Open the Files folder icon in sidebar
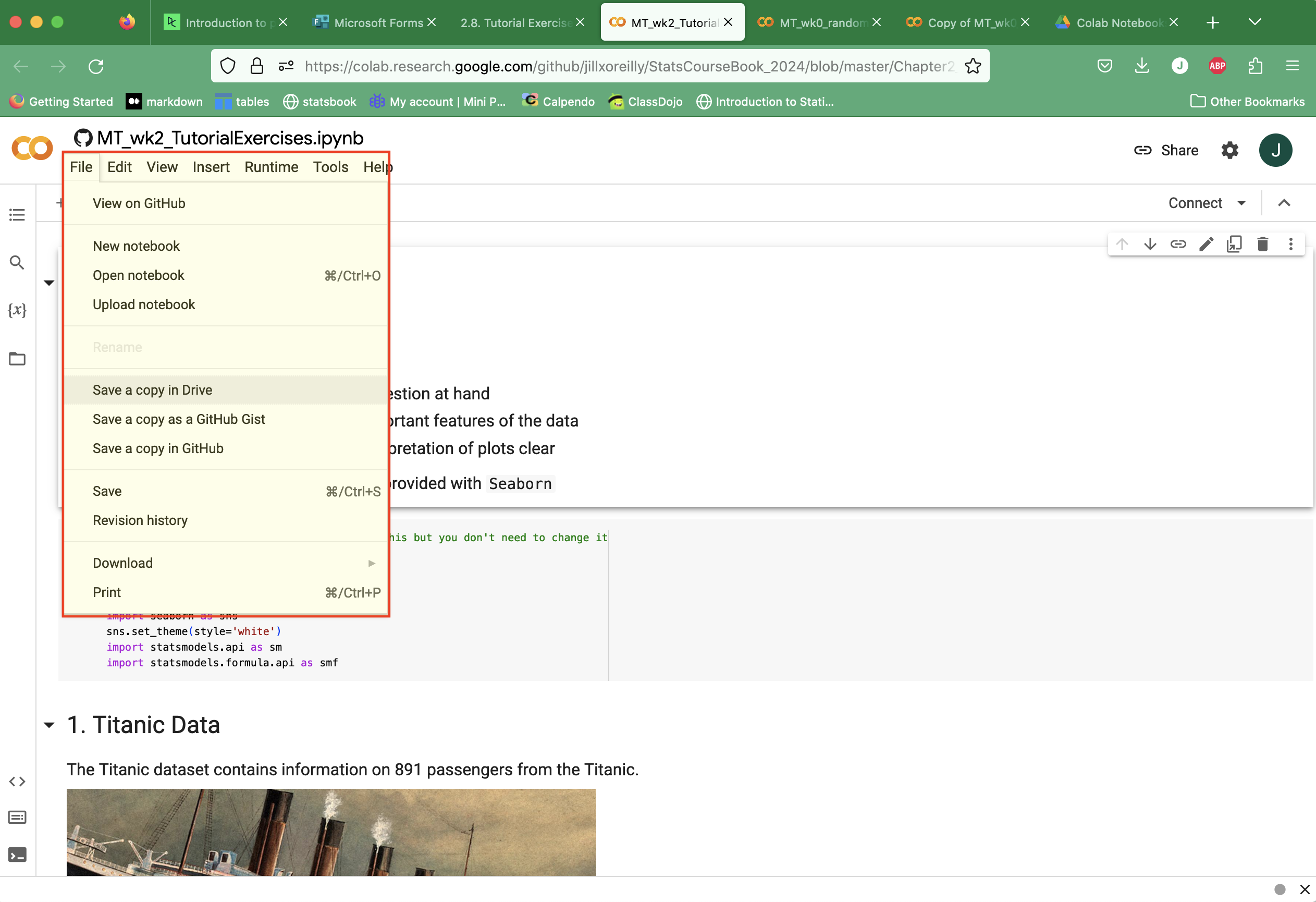 (x=17, y=359)
